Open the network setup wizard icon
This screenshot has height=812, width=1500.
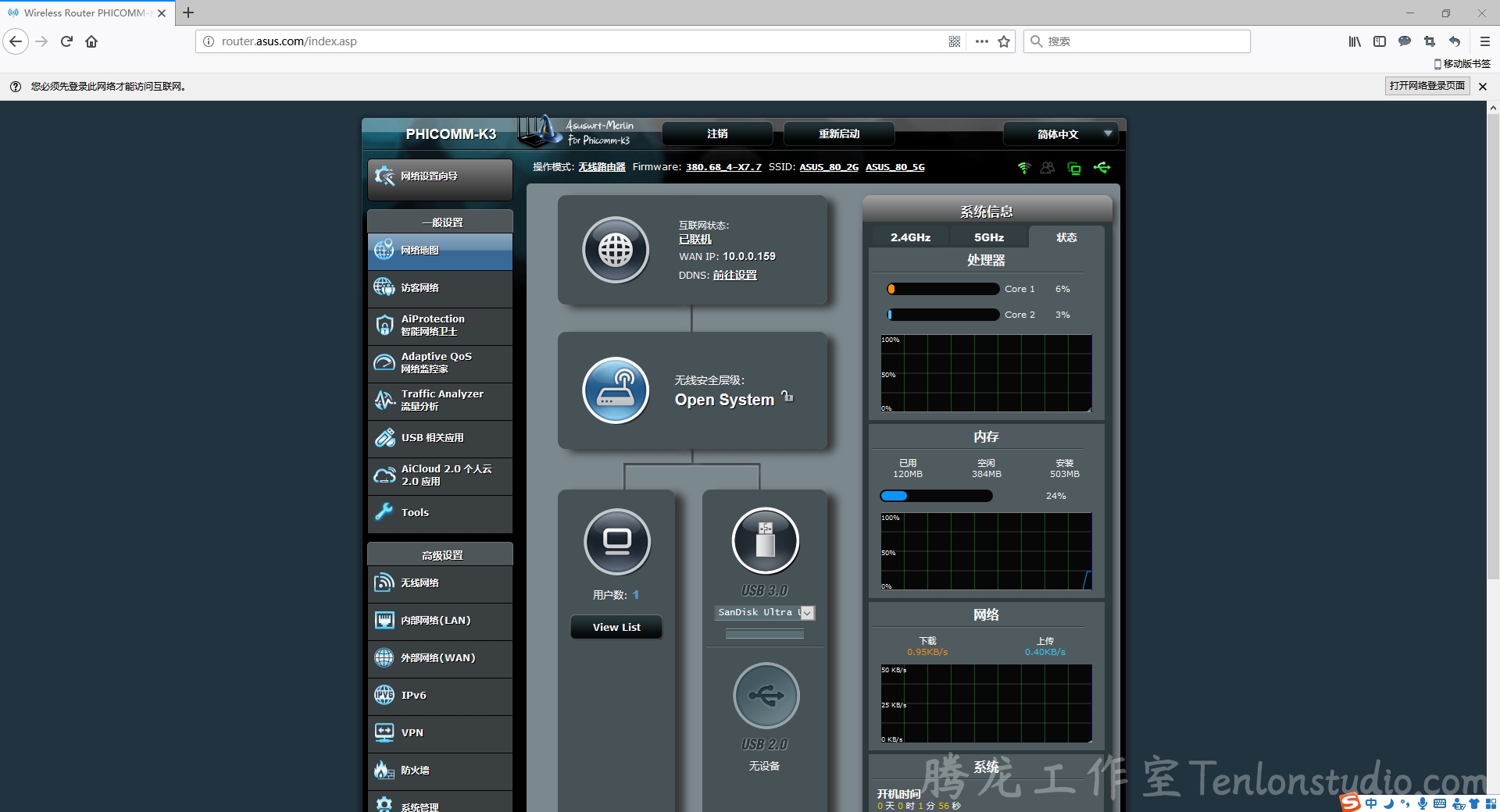(384, 176)
